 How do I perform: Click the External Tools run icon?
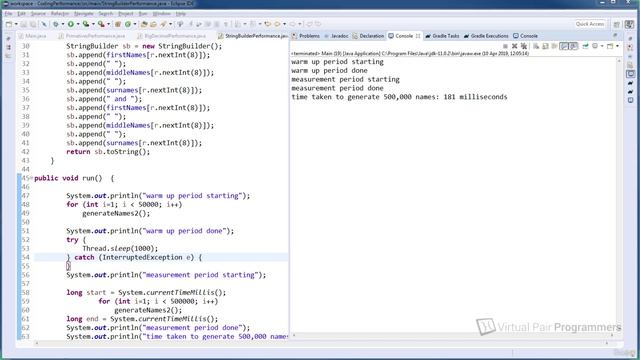[x=101, y=24]
